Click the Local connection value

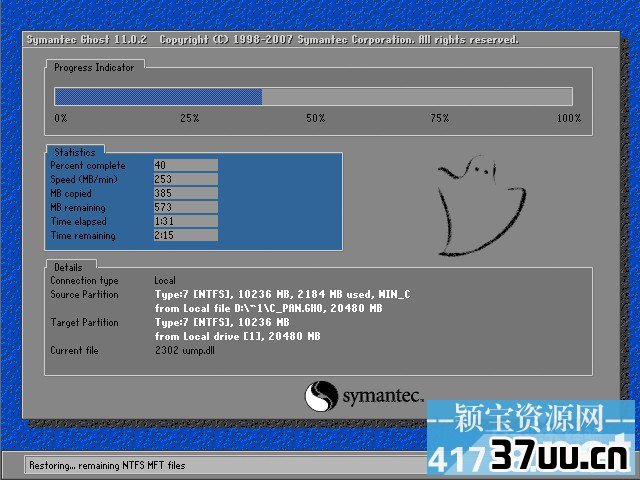click(x=165, y=280)
